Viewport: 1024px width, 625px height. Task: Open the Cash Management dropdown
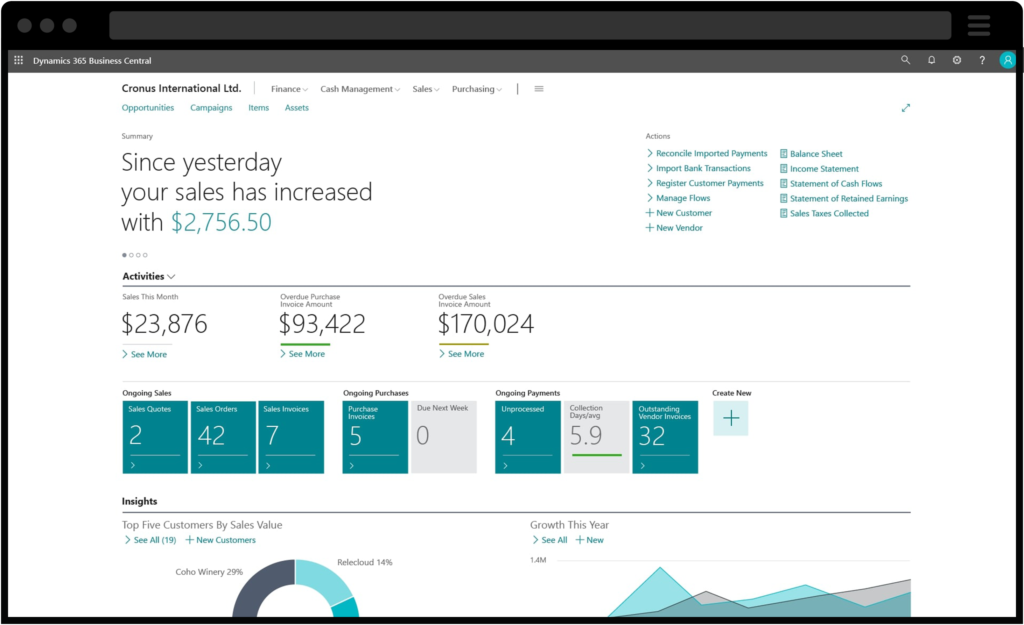(x=360, y=88)
